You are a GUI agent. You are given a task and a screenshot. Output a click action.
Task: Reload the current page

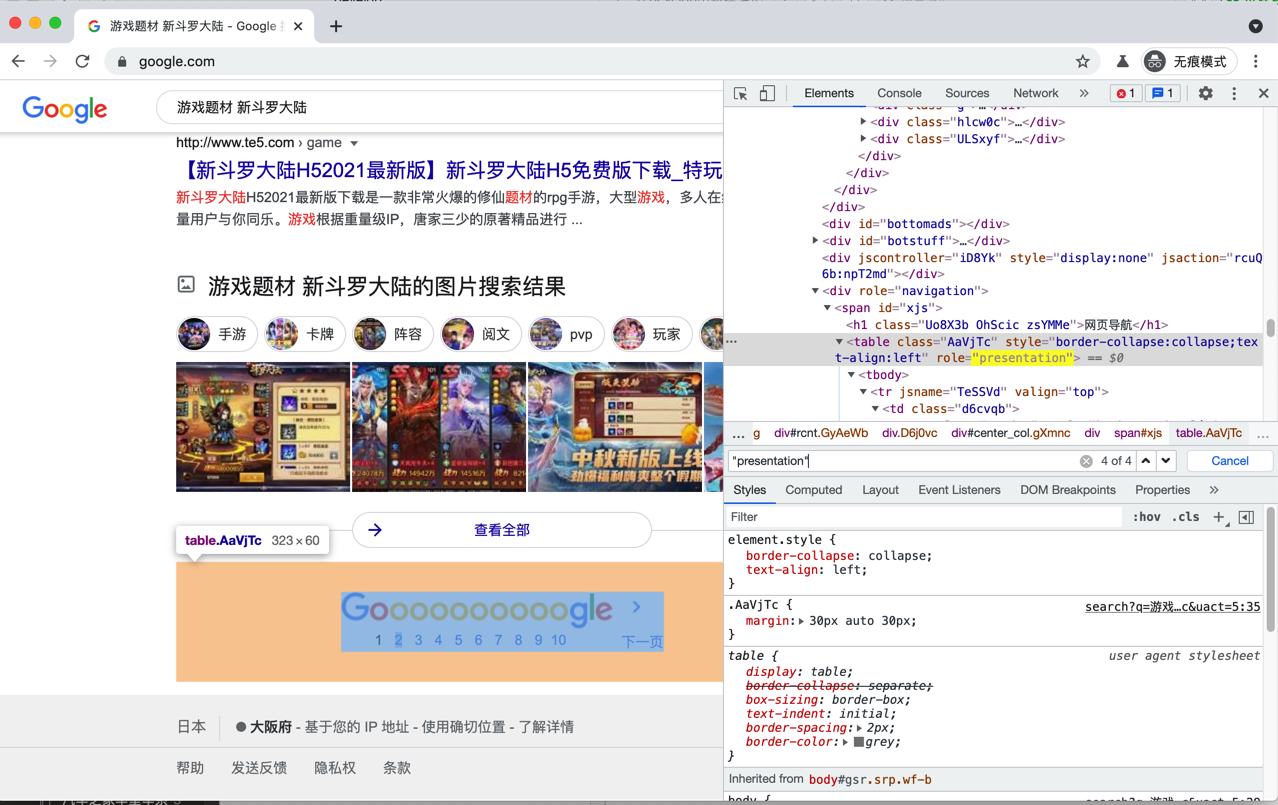click(83, 61)
